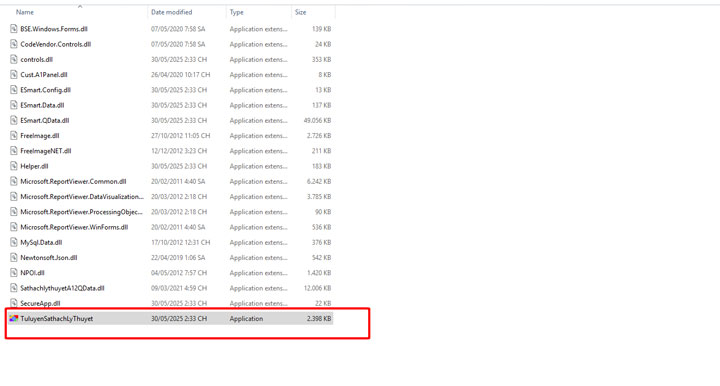Click the Helper.dll file icon
Viewport: 720px width, 386px height.
14,166
